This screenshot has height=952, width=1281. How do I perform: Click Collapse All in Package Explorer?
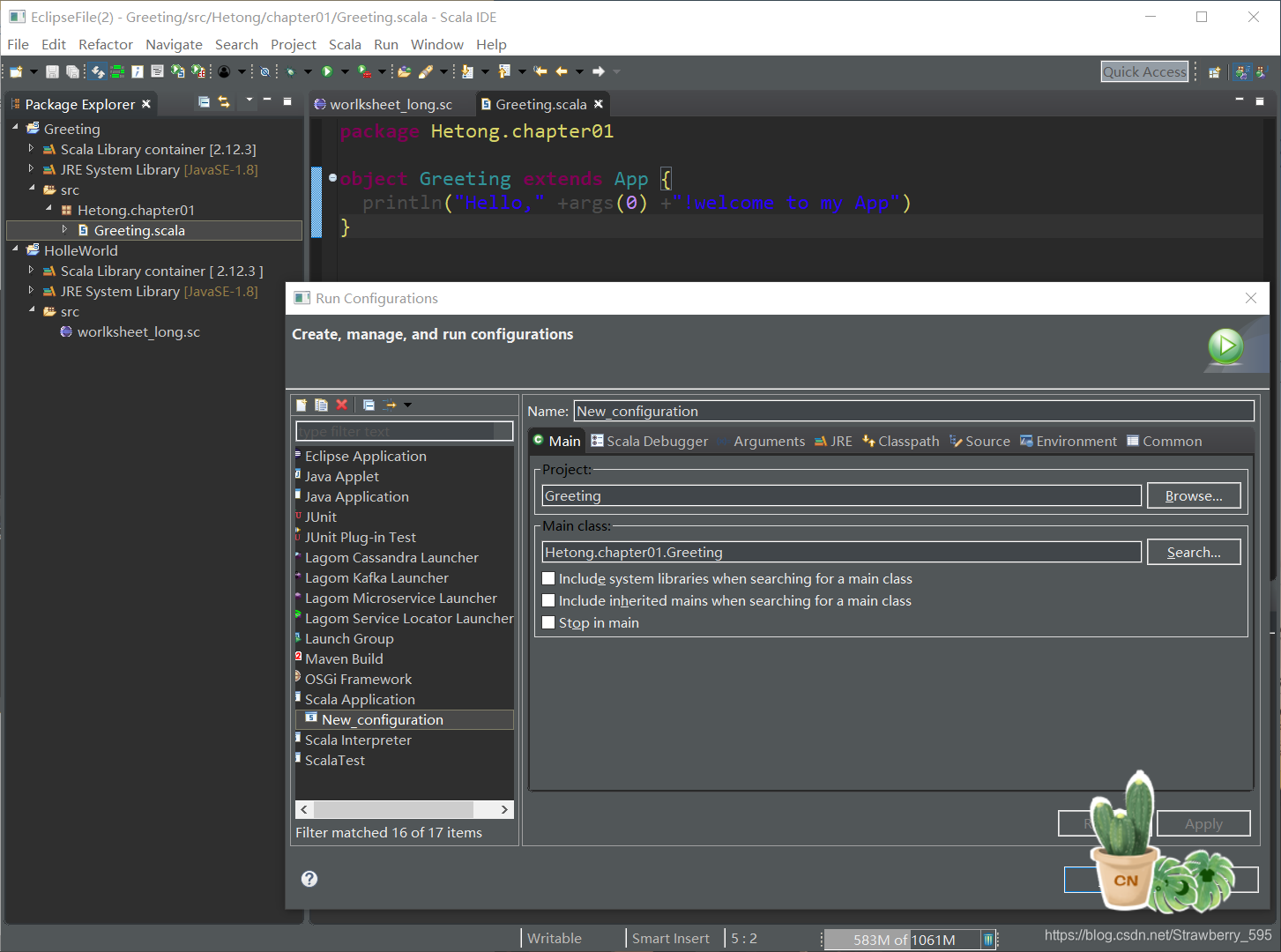(204, 102)
